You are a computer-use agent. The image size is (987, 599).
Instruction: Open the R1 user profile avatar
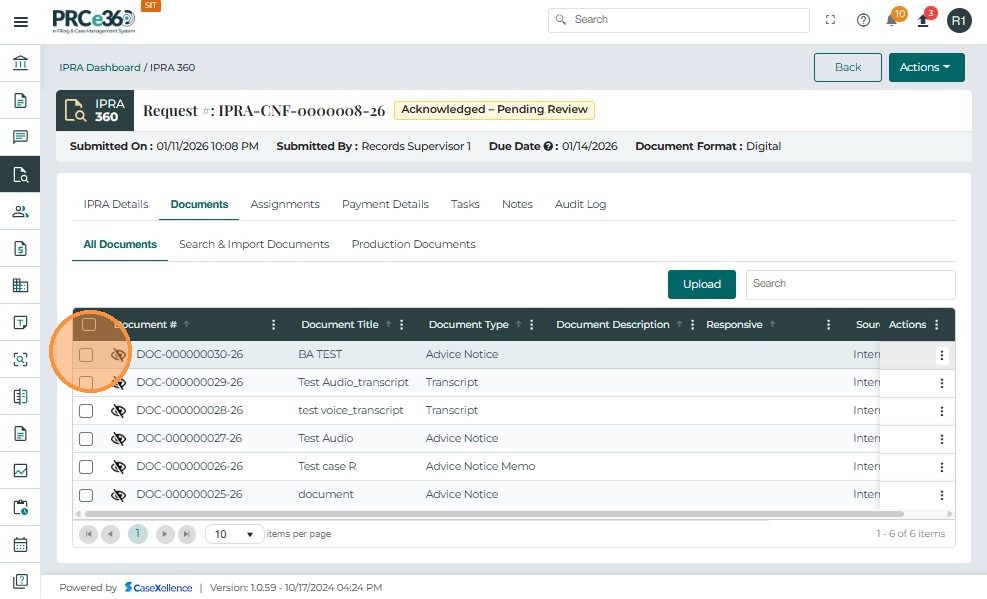click(959, 20)
